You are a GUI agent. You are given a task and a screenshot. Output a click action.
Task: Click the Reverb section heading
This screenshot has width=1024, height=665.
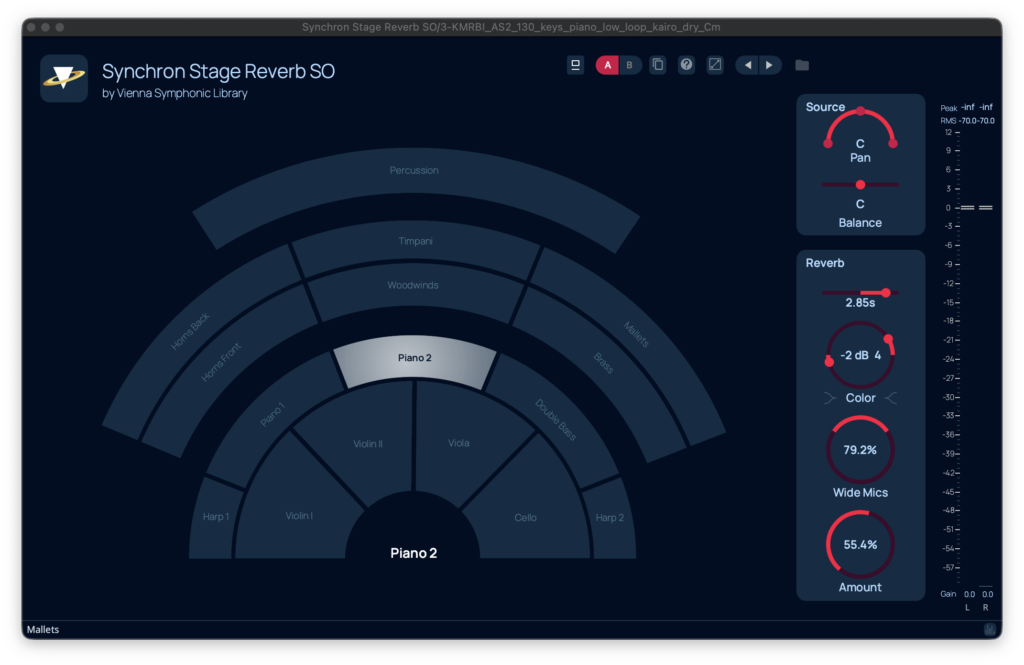825,263
